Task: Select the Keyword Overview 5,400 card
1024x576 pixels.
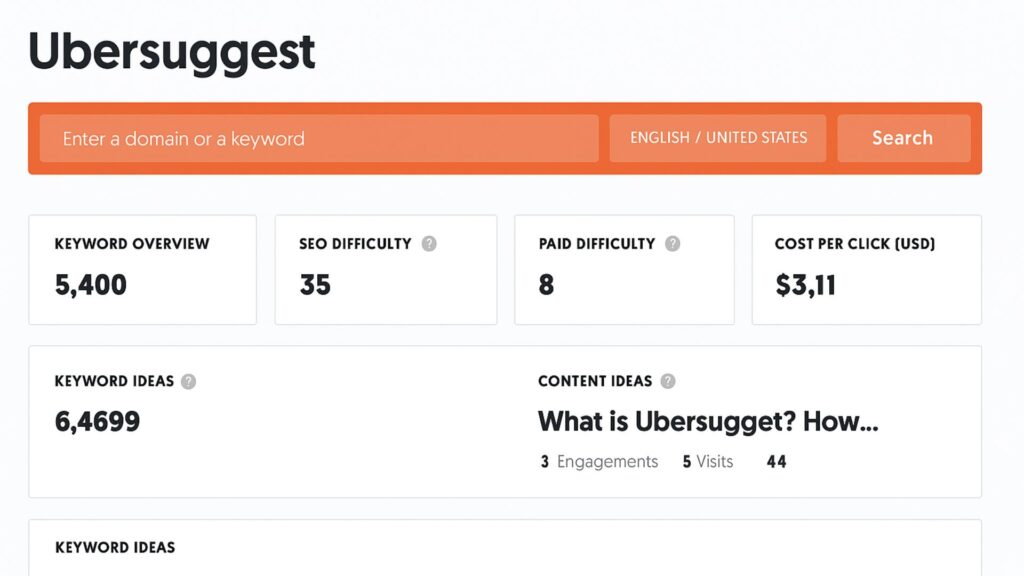Action: coord(142,269)
